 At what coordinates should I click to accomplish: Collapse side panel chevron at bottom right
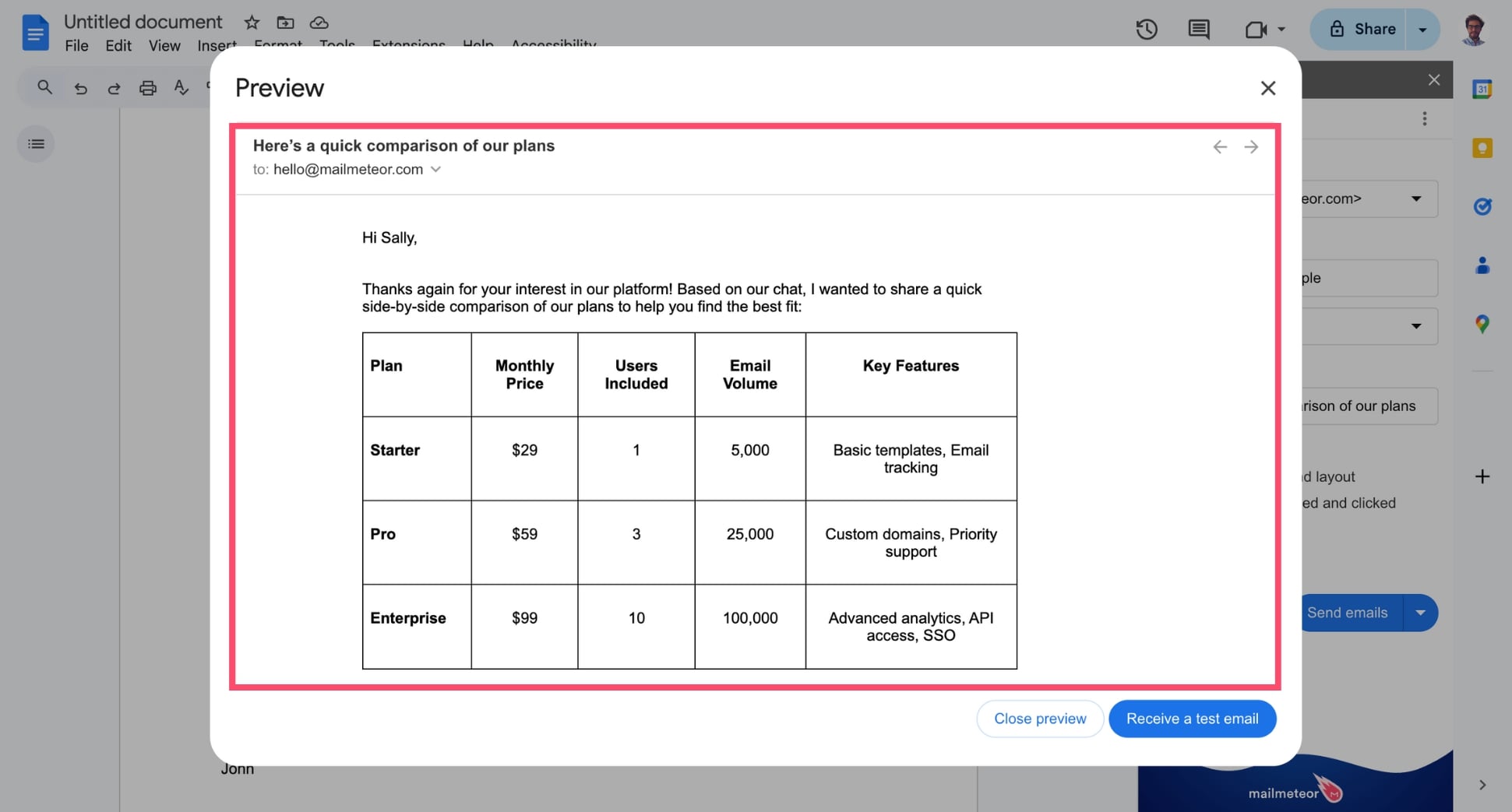tap(1482, 785)
